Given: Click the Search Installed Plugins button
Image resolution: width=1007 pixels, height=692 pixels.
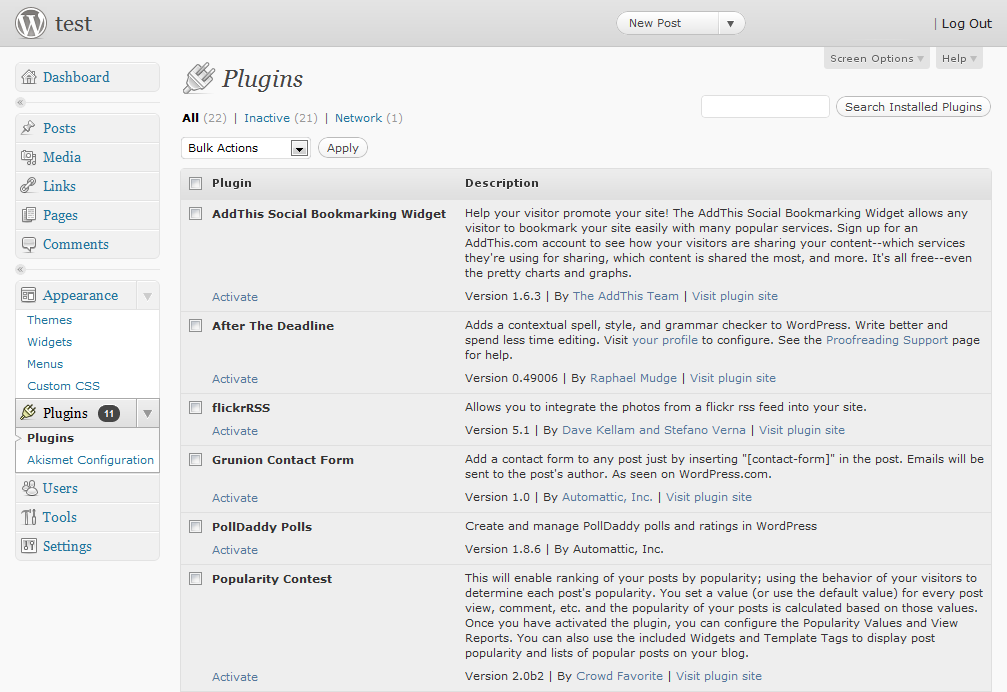Looking at the screenshot, I should [913, 107].
